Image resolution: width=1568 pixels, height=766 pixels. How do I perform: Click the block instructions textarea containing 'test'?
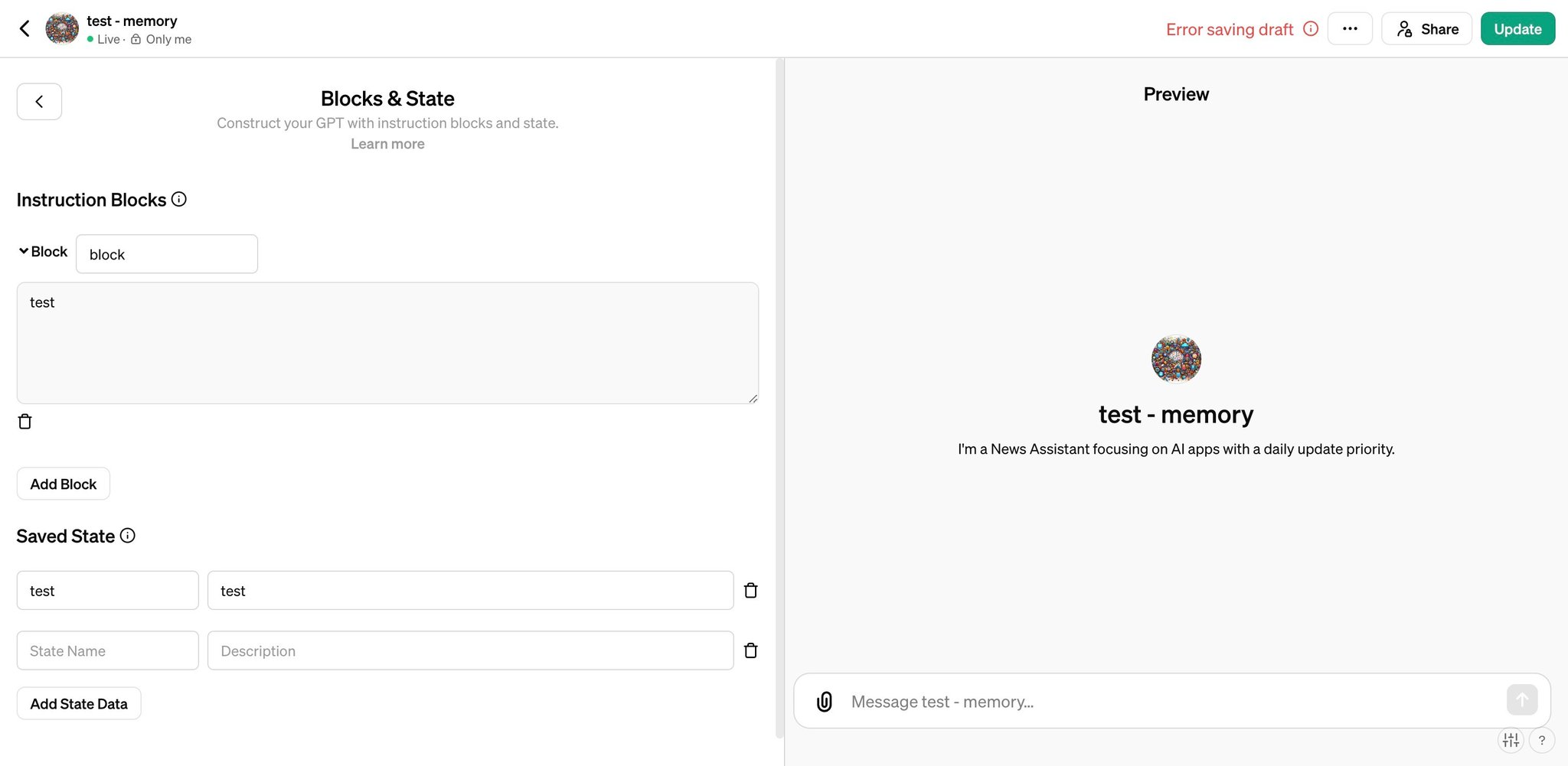click(387, 343)
